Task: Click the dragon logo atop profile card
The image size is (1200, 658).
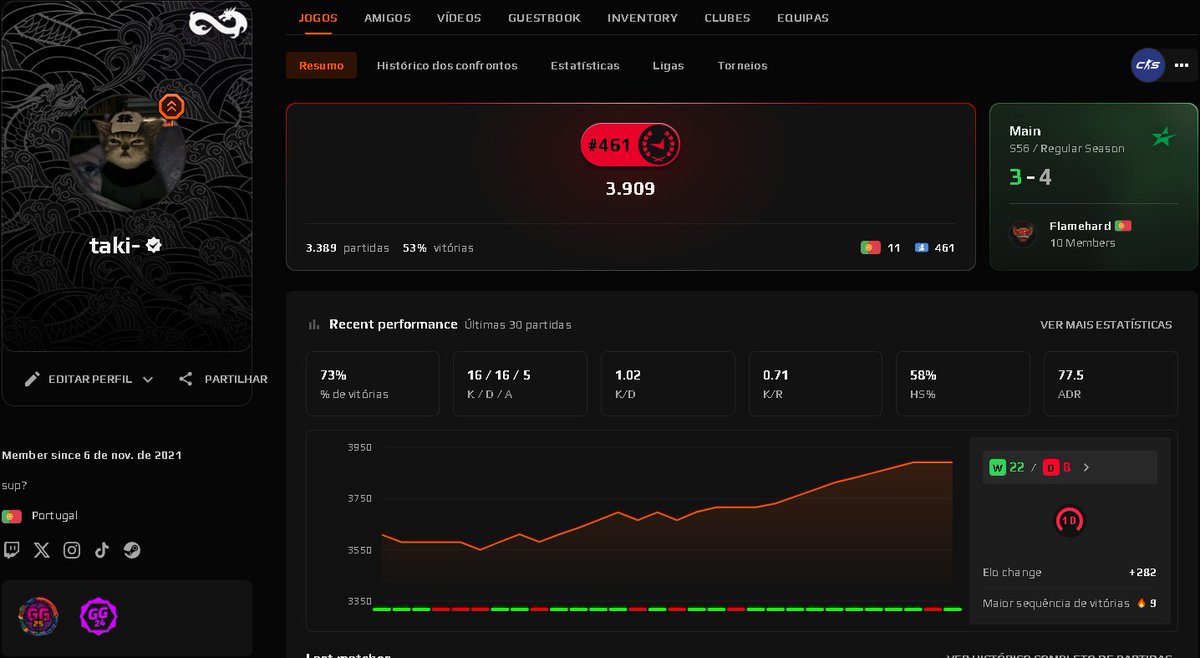Action: click(218, 23)
